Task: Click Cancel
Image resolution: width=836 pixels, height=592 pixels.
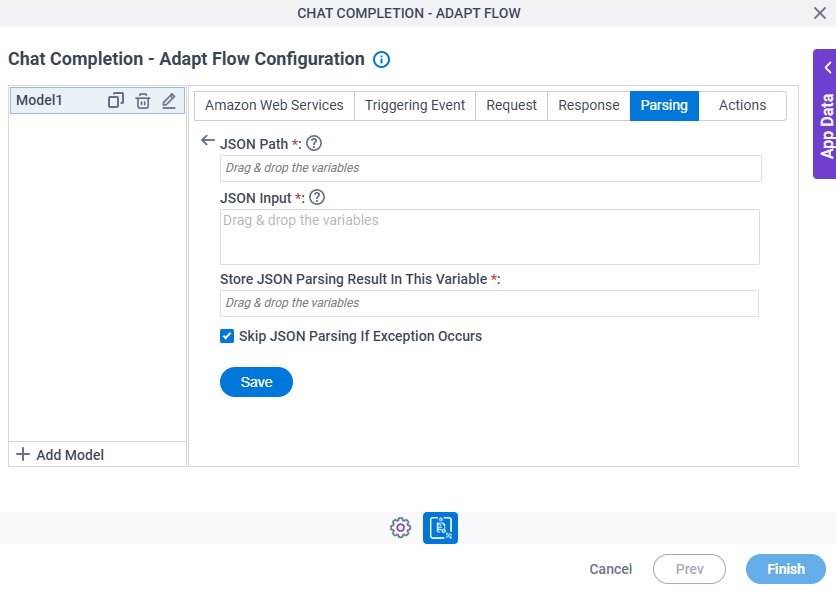Action: (610, 569)
